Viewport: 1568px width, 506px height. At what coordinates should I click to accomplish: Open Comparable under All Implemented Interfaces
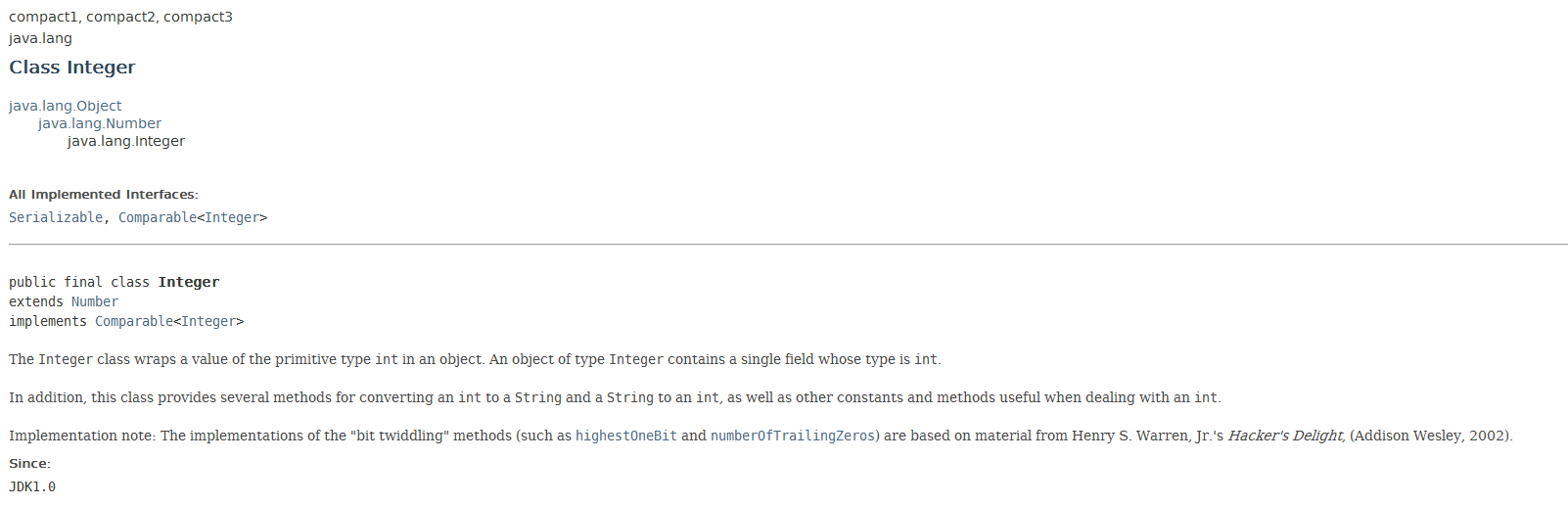(158, 217)
